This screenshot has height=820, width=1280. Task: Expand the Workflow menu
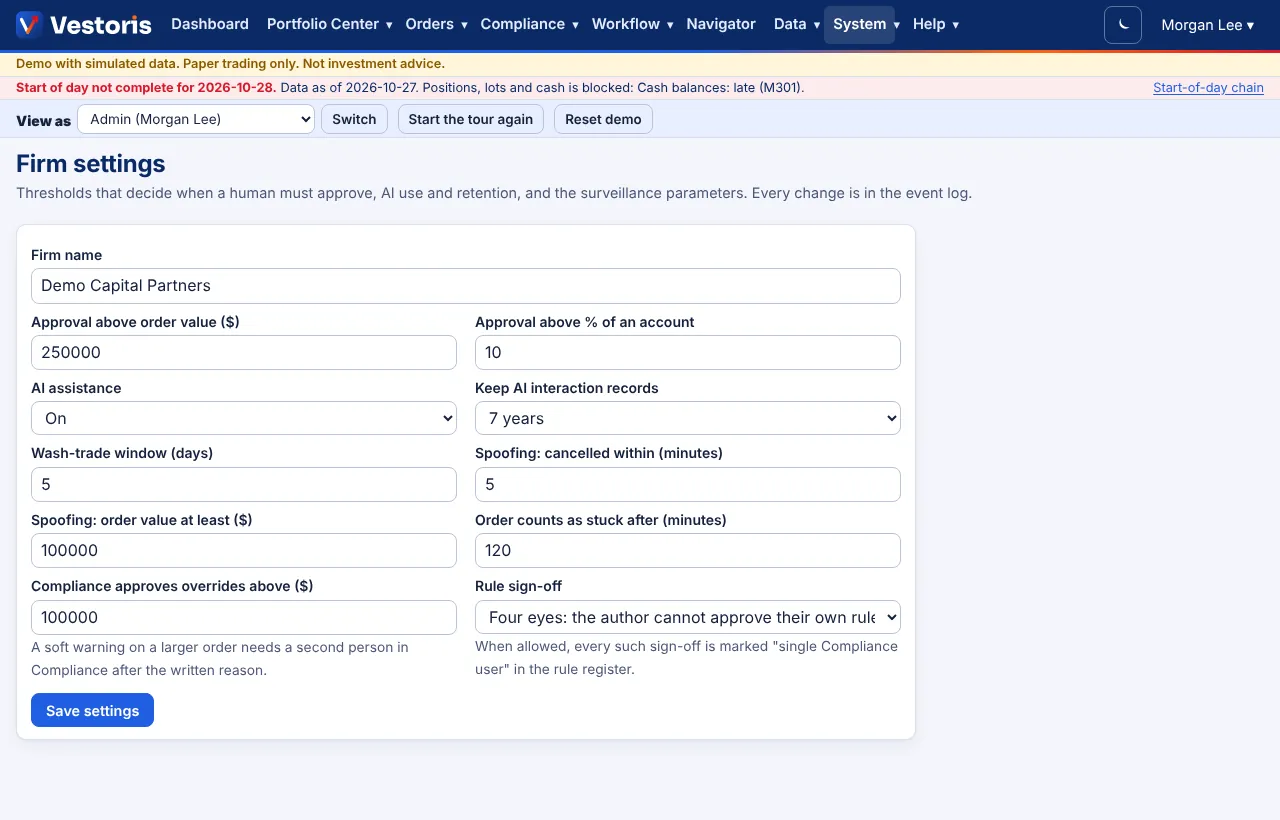(x=632, y=24)
